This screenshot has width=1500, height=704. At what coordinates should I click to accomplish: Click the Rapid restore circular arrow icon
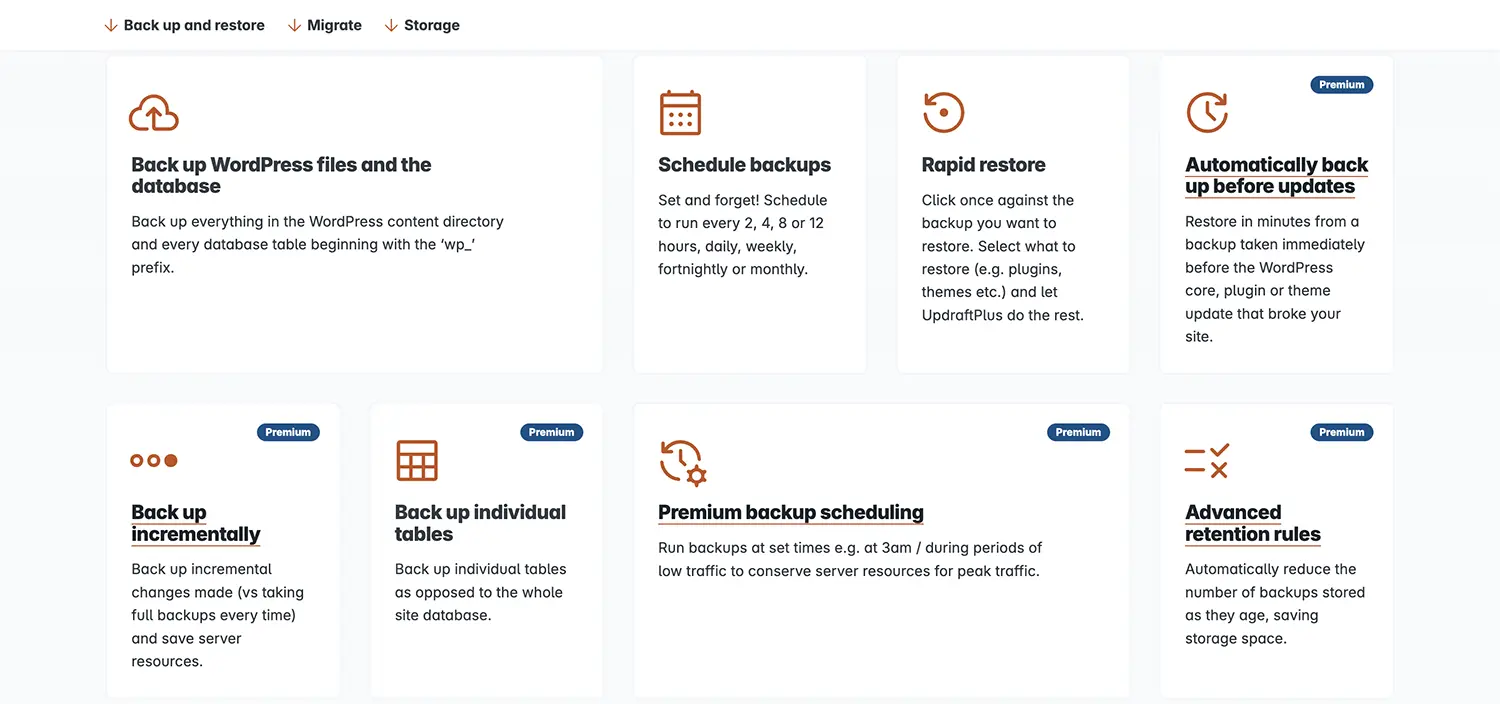point(943,112)
